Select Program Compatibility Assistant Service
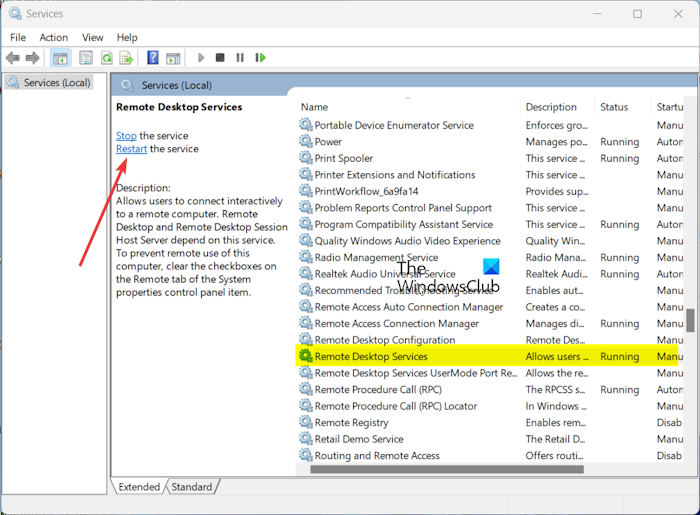This screenshot has width=700, height=515. pyautogui.click(x=404, y=224)
